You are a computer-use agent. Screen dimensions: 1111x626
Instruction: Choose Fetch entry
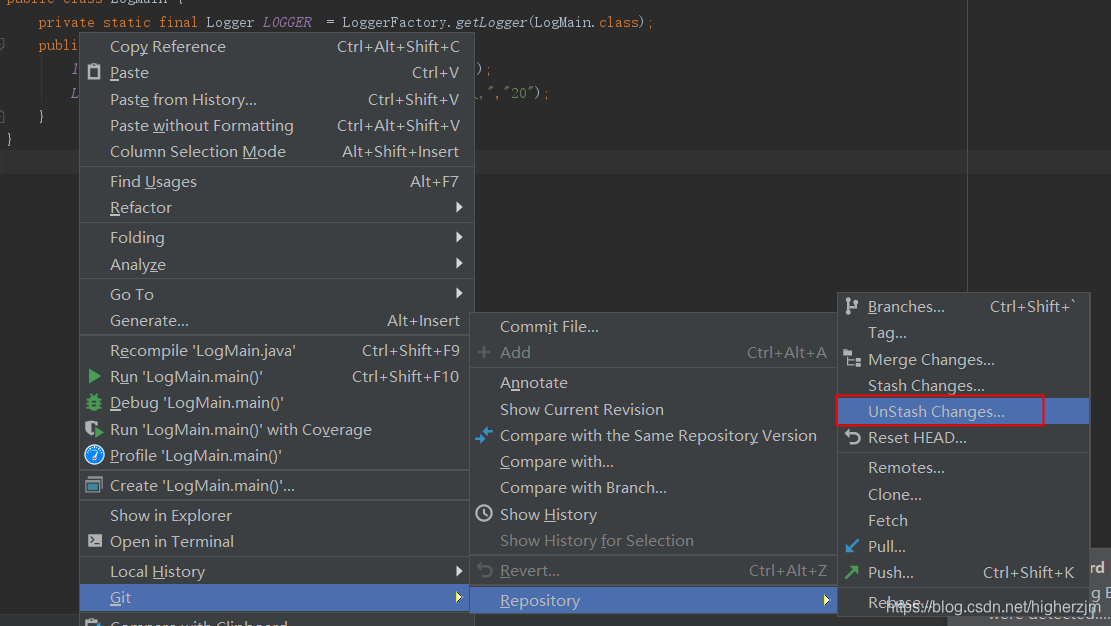(x=964, y=520)
